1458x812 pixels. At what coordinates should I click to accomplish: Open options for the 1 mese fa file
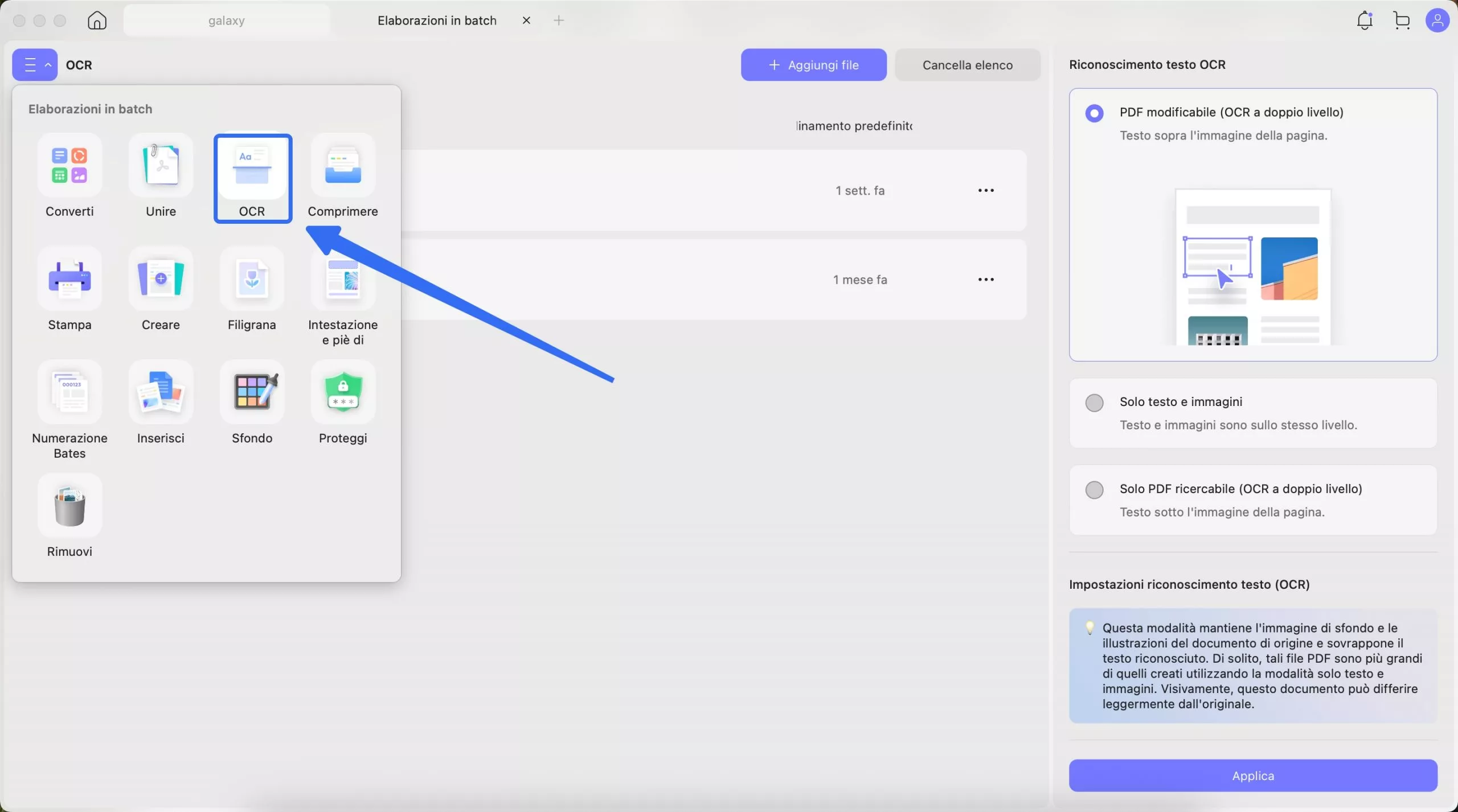[986, 280]
